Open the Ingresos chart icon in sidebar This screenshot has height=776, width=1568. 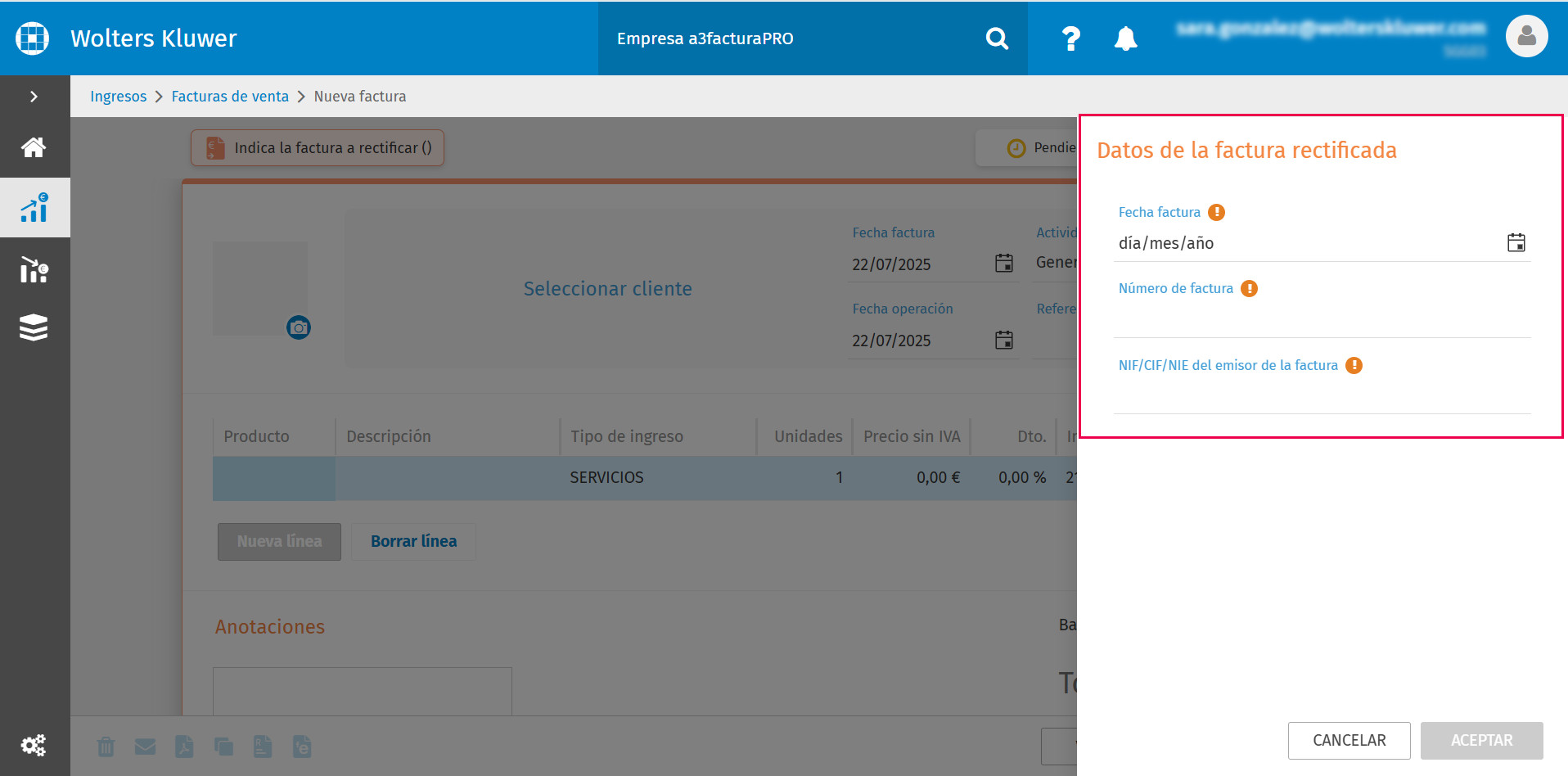[x=34, y=208]
